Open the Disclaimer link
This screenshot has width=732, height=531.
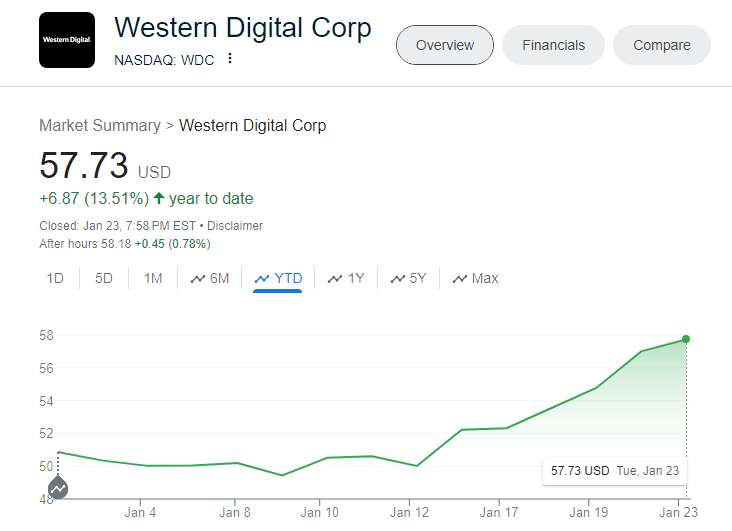[x=236, y=226]
